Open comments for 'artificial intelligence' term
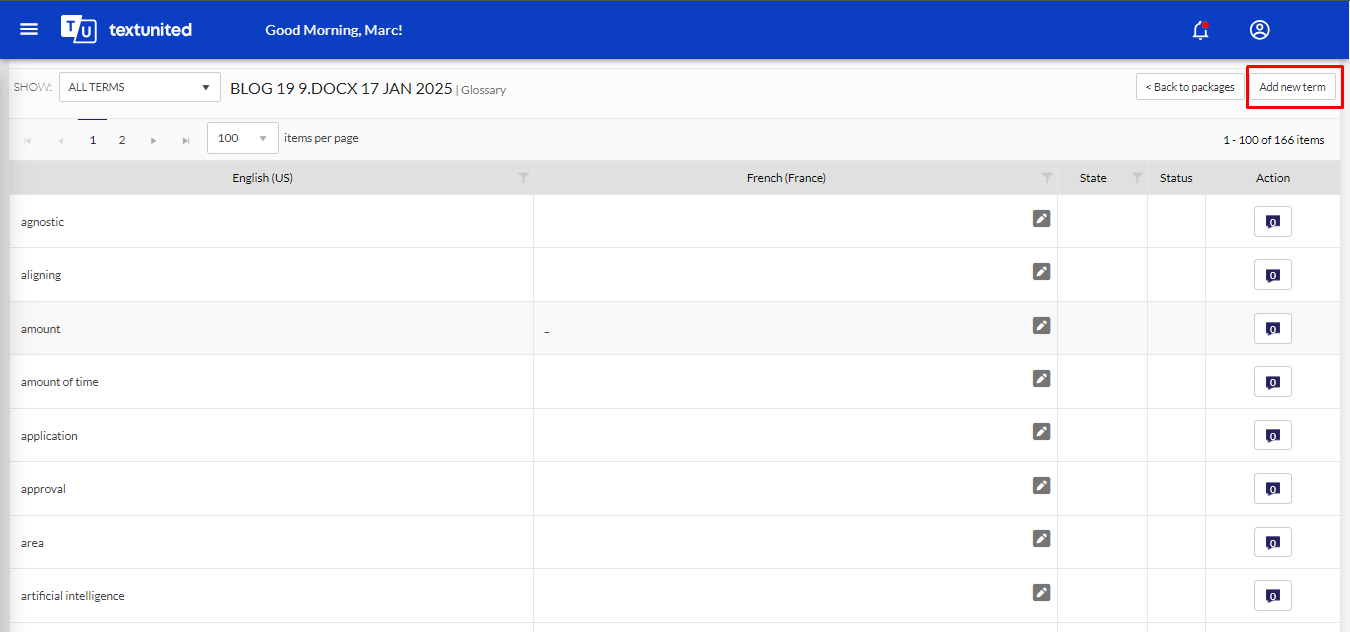 (1272, 596)
